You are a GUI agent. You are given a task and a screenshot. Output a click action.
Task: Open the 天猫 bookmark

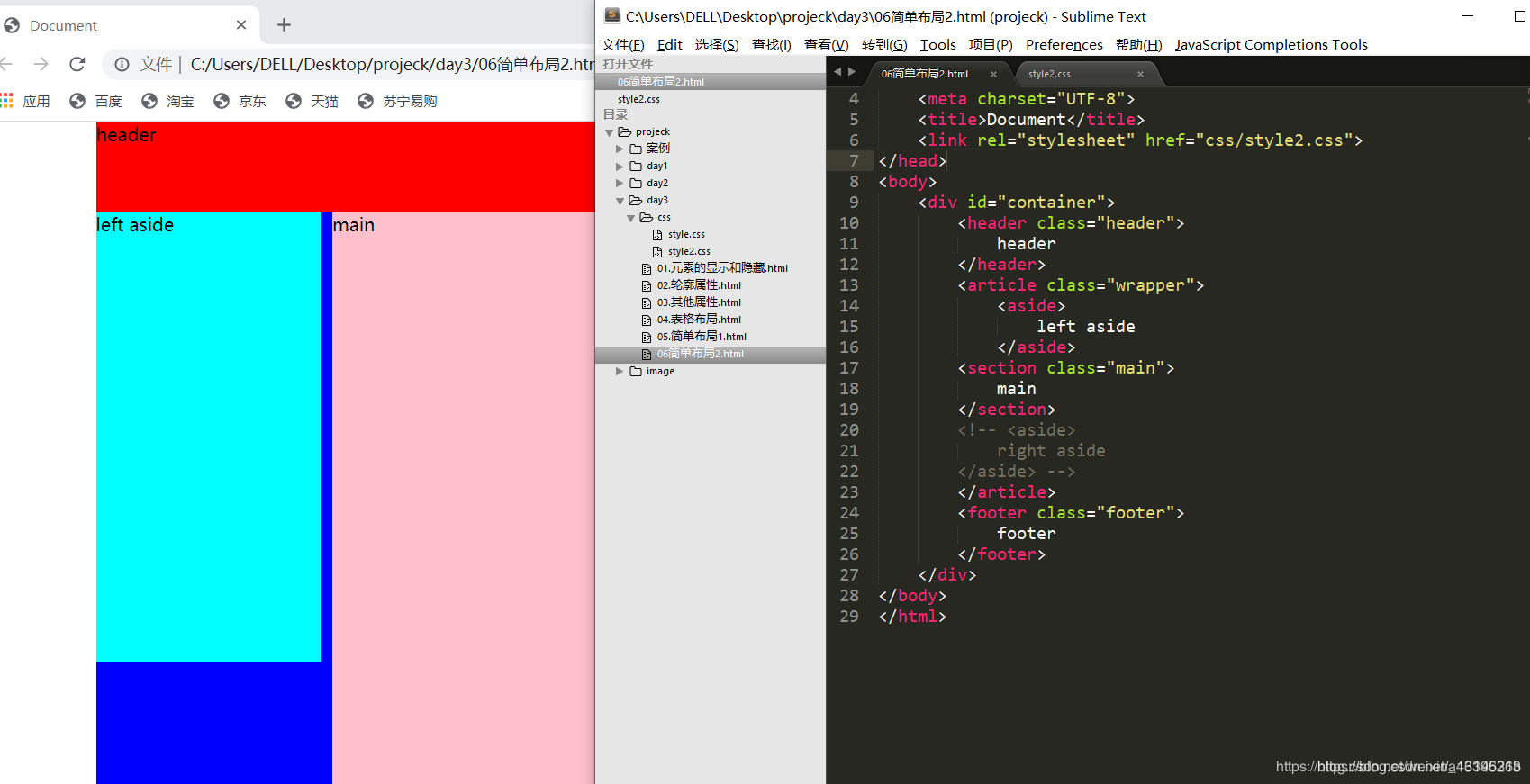click(x=312, y=101)
